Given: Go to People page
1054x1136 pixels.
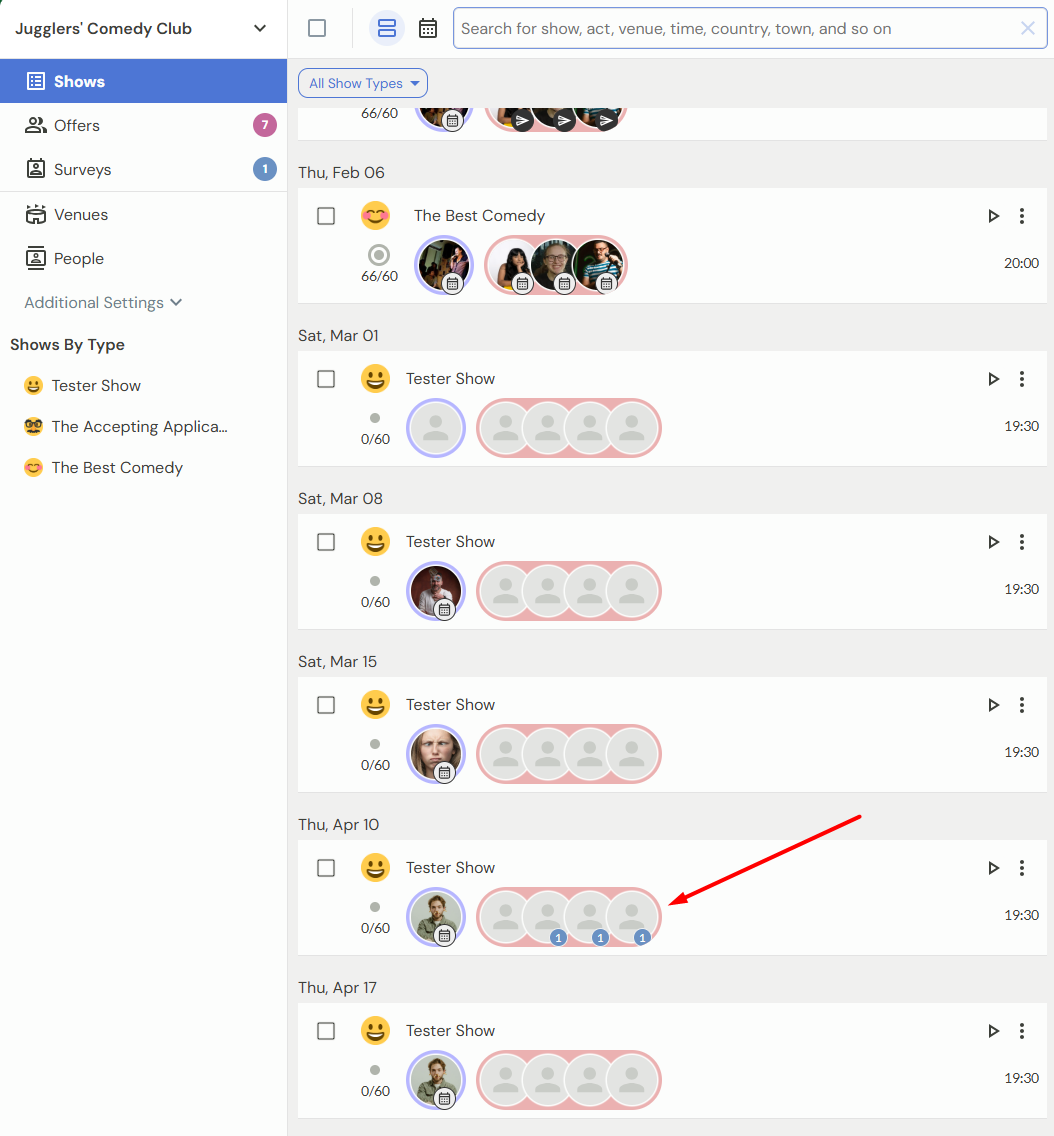Looking at the screenshot, I should click(143, 259).
